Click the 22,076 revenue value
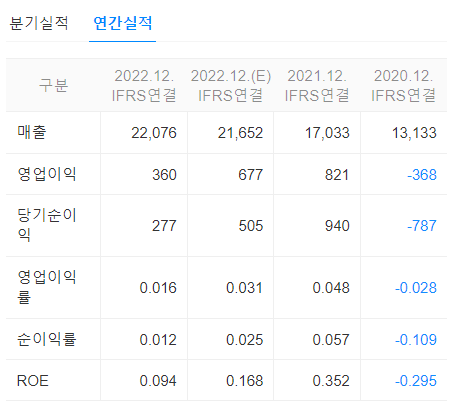This screenshot has width=469, height=420. [x=154, y=133]
